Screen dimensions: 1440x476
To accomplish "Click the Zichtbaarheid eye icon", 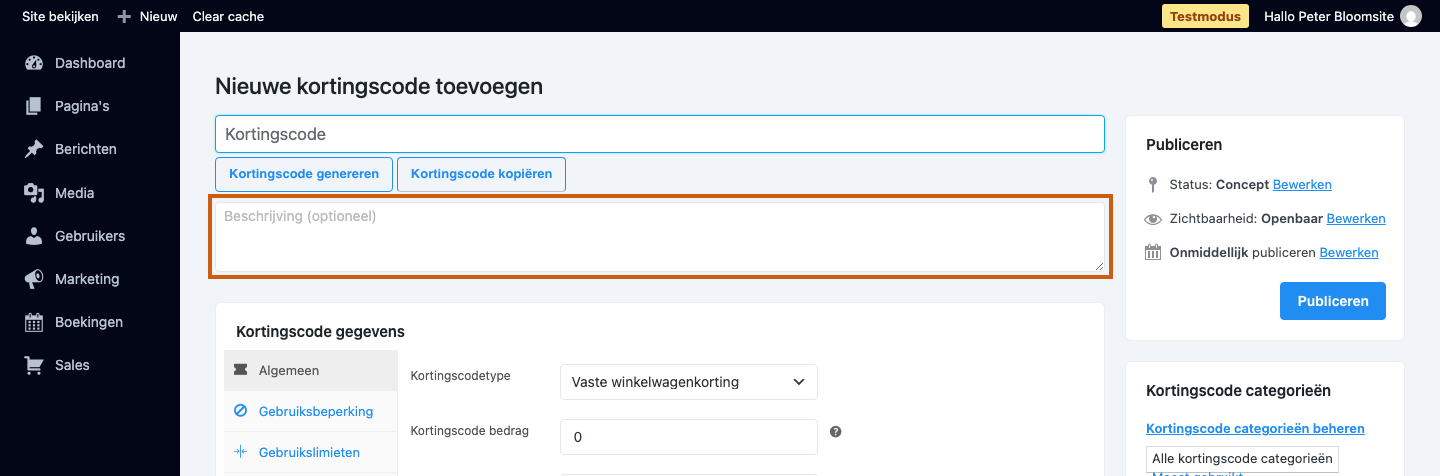I will pyautogui.click(x=1153, y=219).
